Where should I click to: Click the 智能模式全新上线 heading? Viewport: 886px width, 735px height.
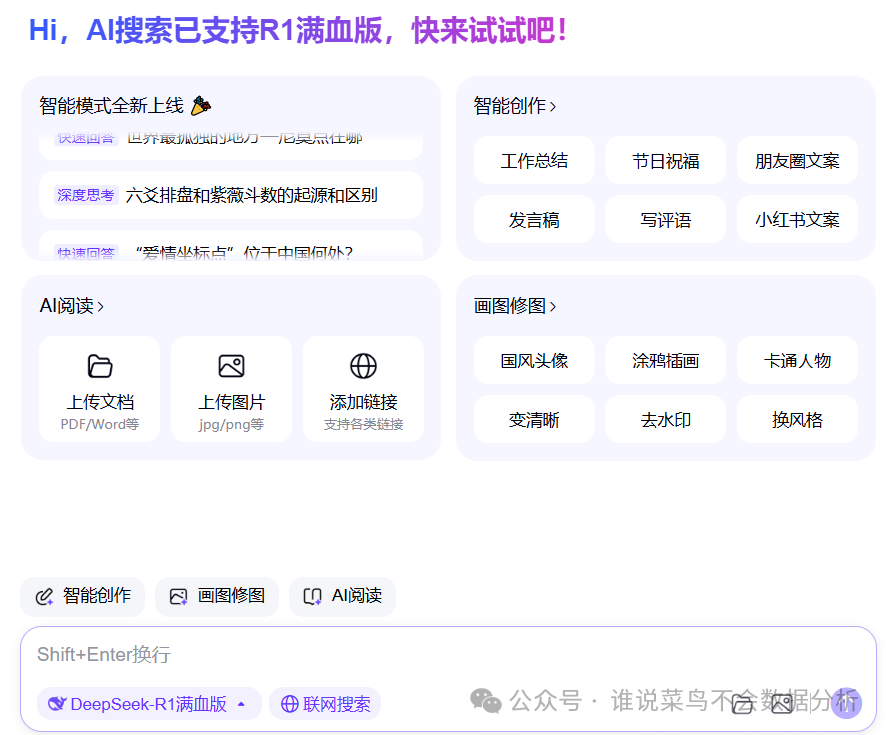coord(112,106)
